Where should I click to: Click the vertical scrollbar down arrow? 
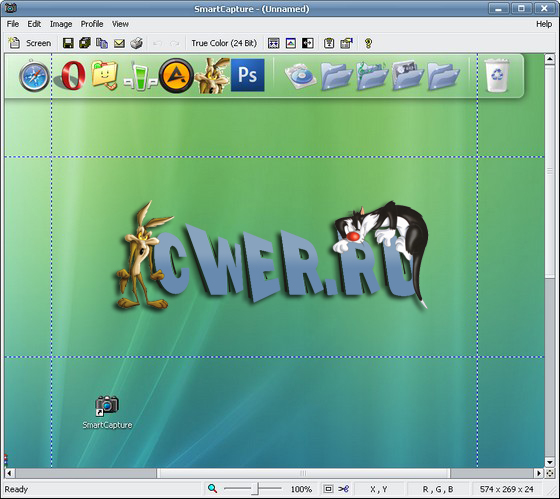coord(550,463)
